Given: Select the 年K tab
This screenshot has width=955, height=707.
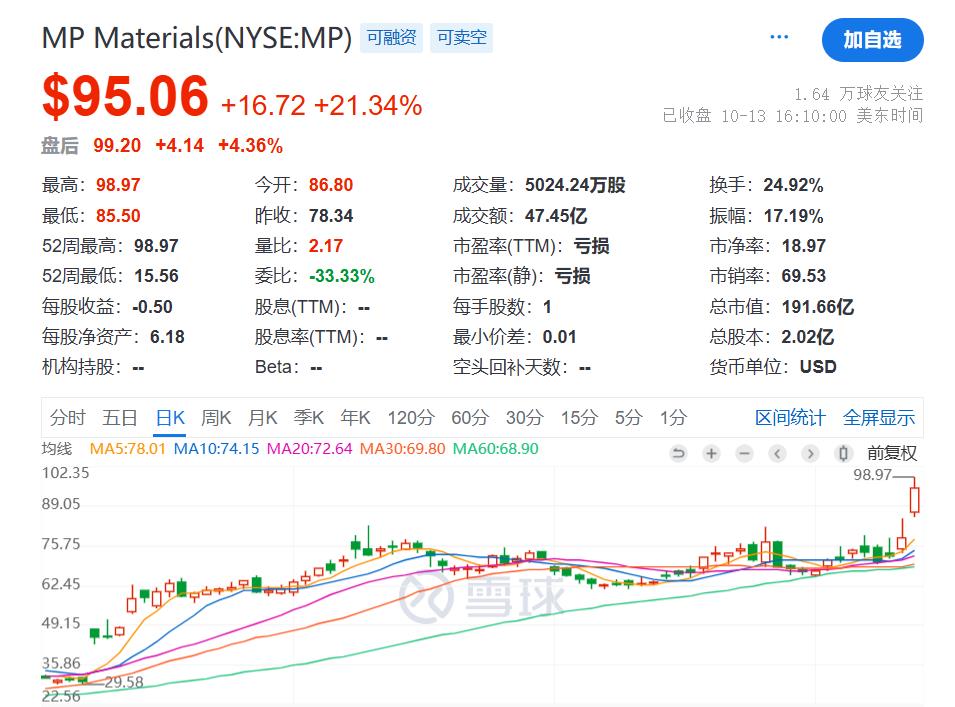Looking at the screenshot, I should pos(355,418).
